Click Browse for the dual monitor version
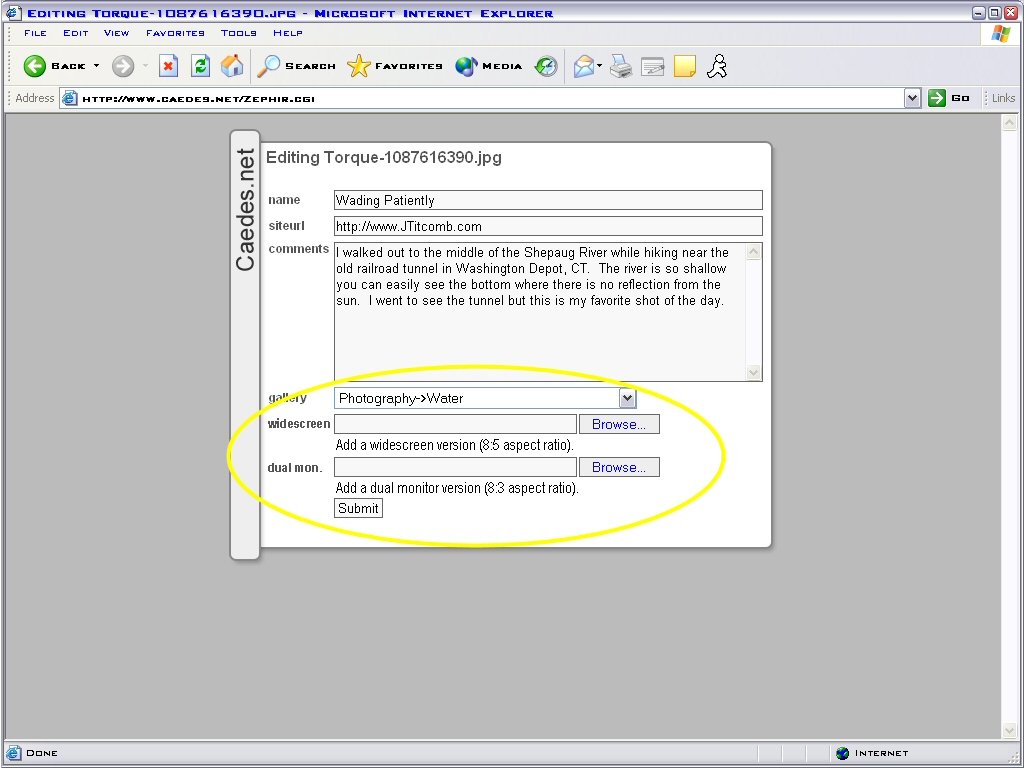 (x=619, y=467)
